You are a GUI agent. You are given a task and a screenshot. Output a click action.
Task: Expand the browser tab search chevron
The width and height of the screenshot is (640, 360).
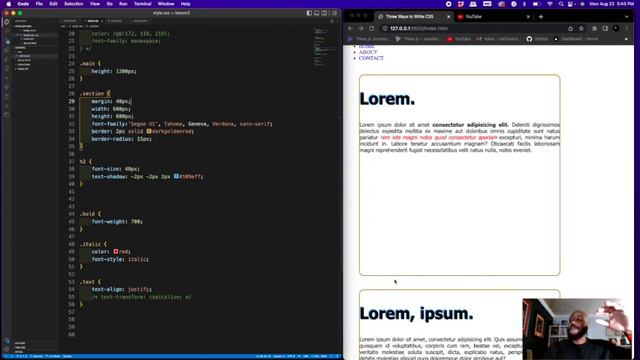click(626, 17)
